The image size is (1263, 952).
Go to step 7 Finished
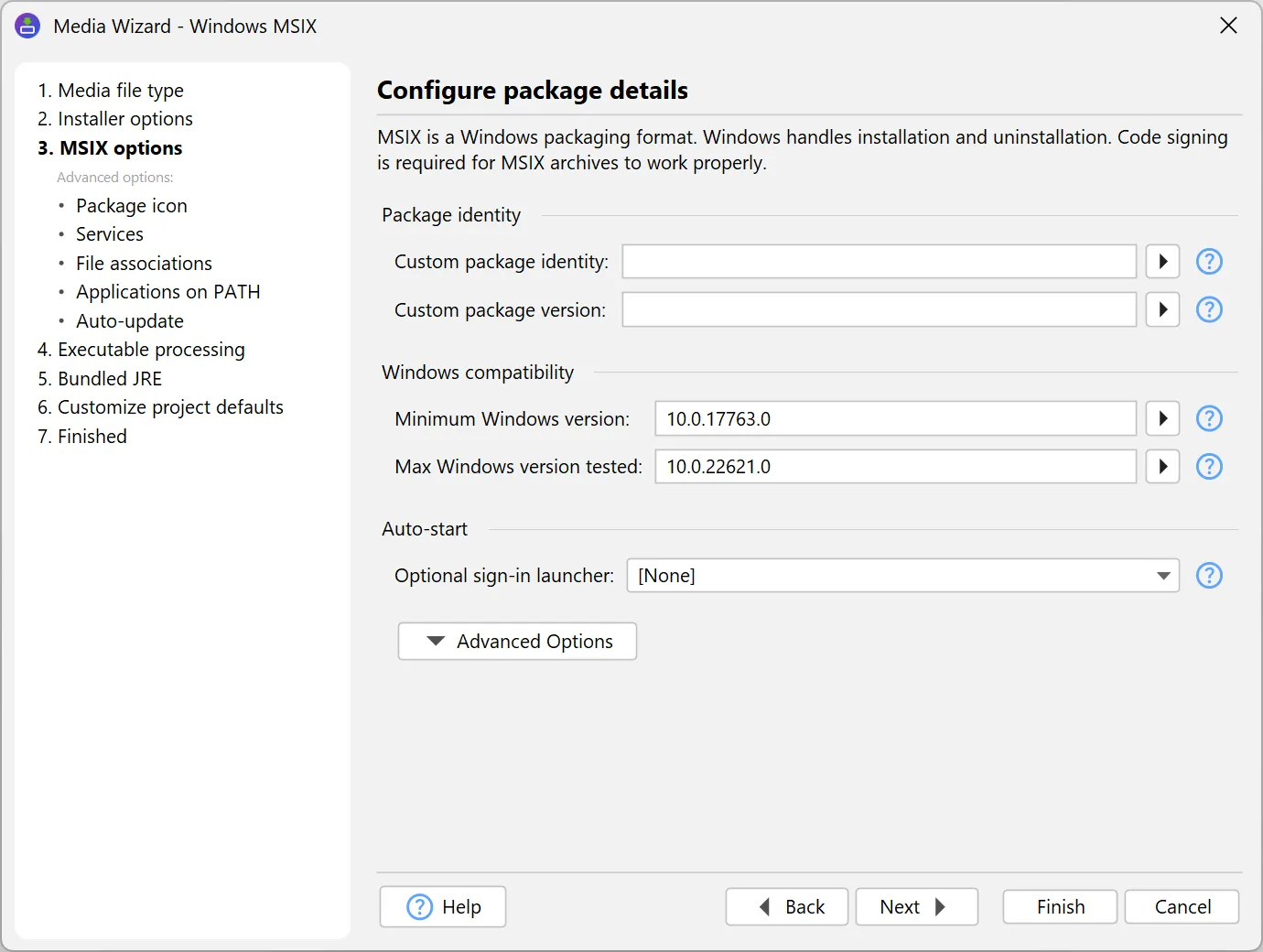tap(82, 437)
